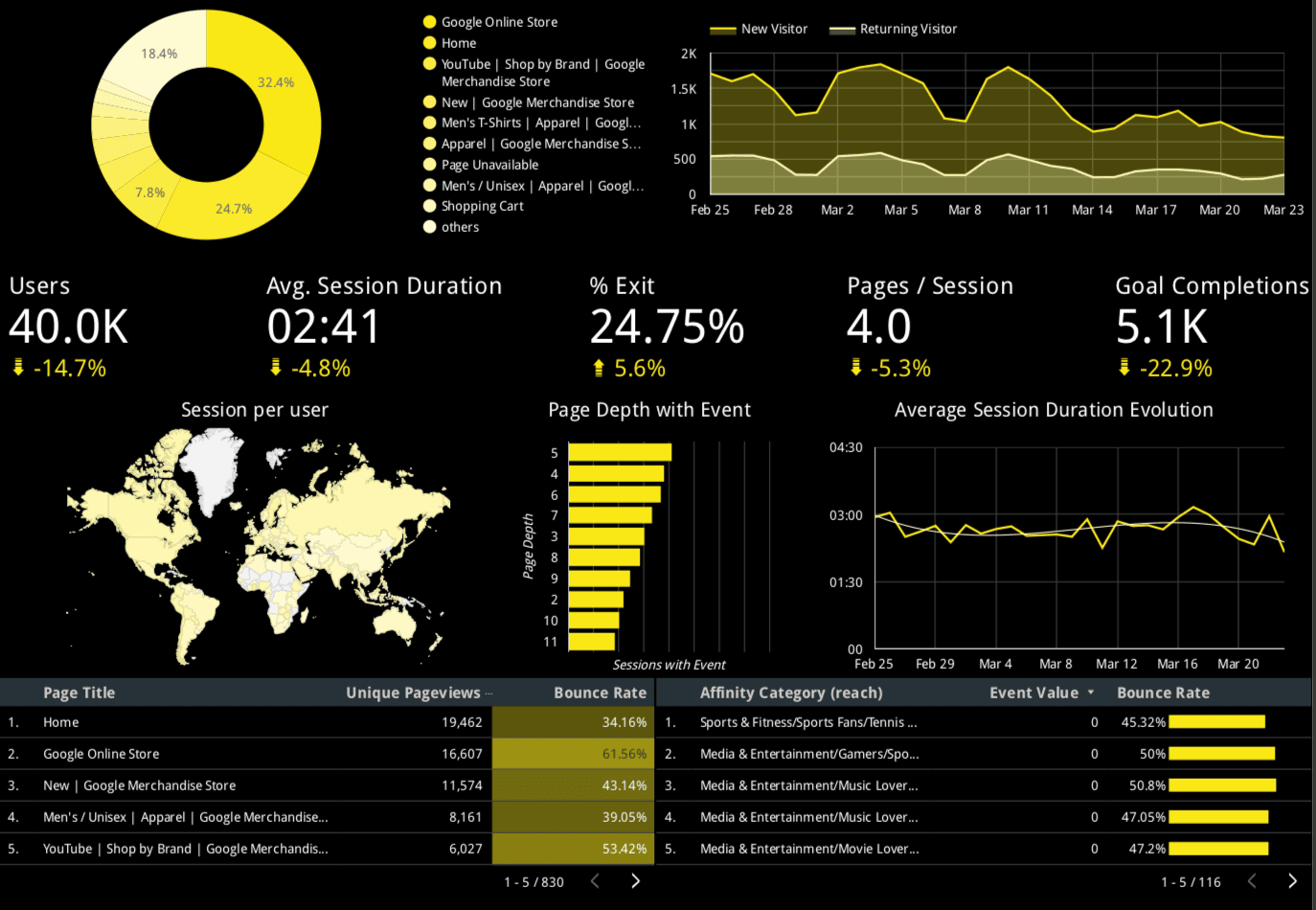This screenshot has height=910, width=1316.
Task: Select 'Men's T-Shirts | Apparel' legend entry
Action: click(x=541, y=123)
